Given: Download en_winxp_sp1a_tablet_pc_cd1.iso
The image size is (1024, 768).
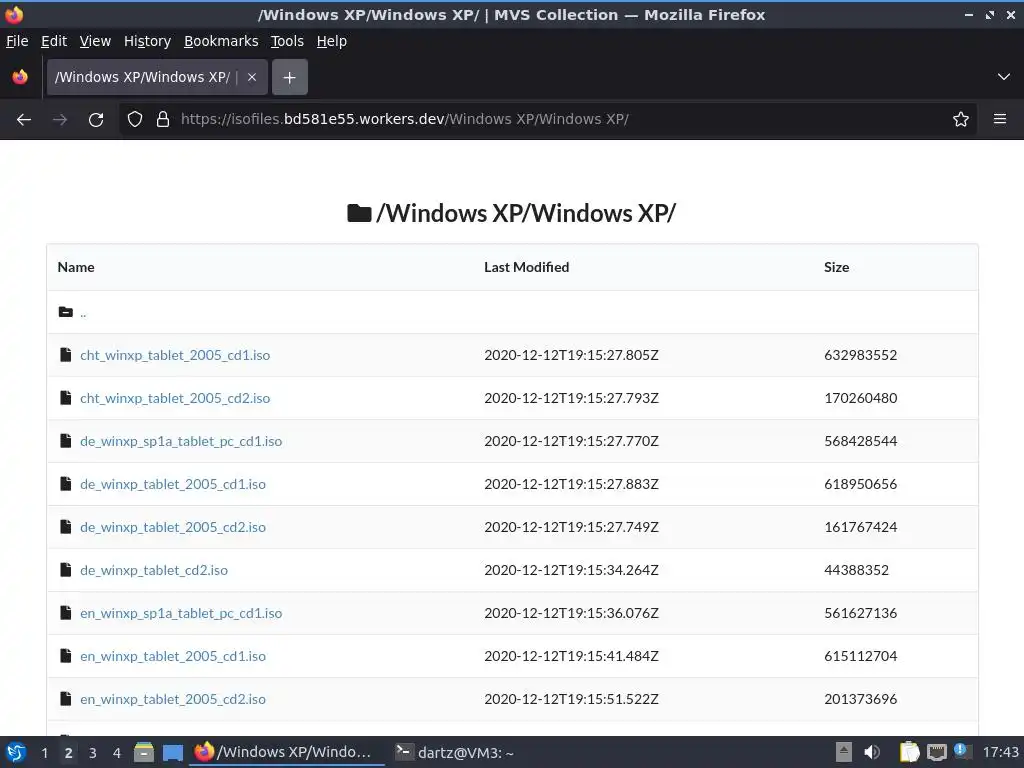Looking at the screenshot, I should (x=181, y=613).
